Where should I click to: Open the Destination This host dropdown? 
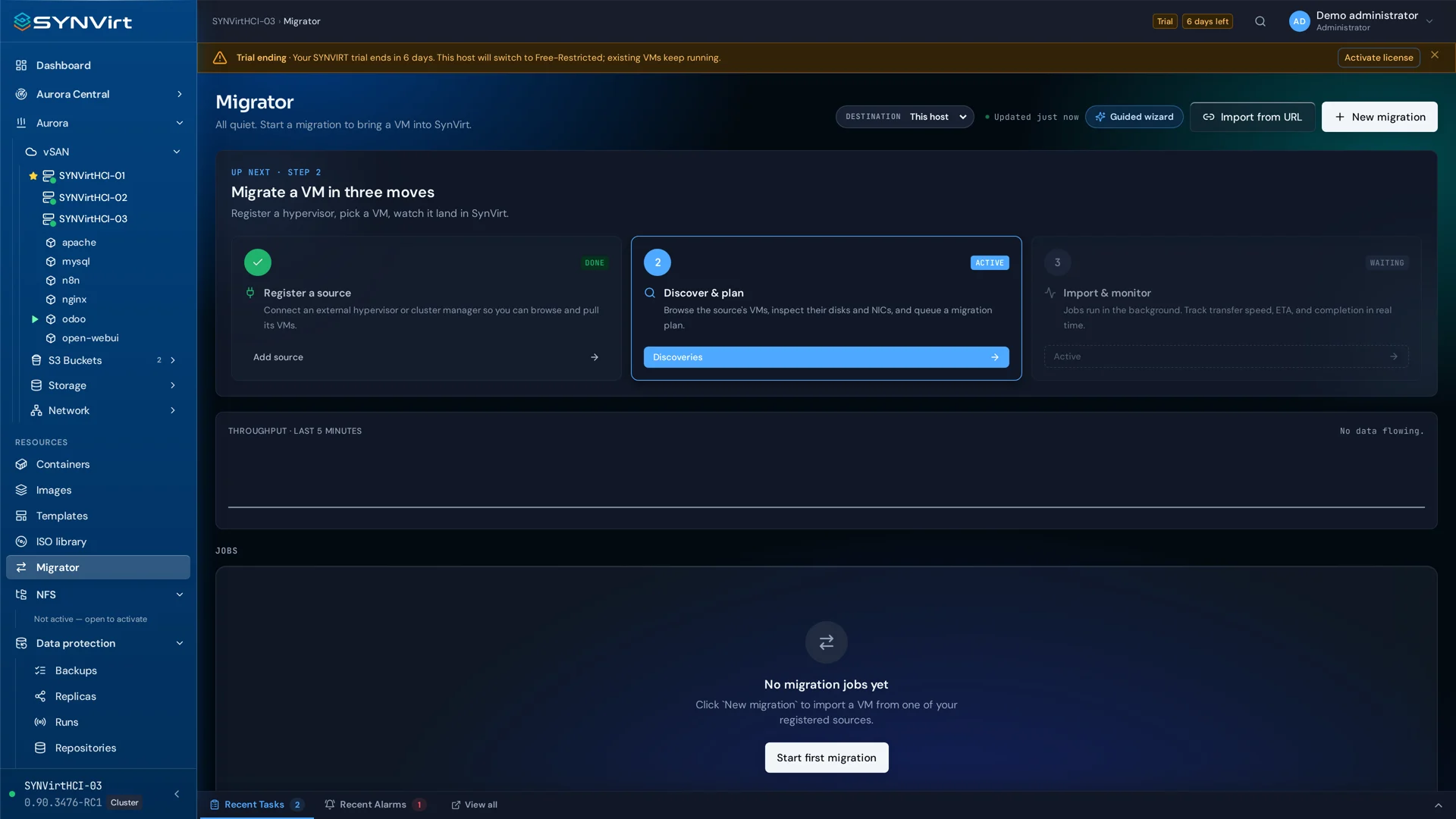tap(905, 117)
